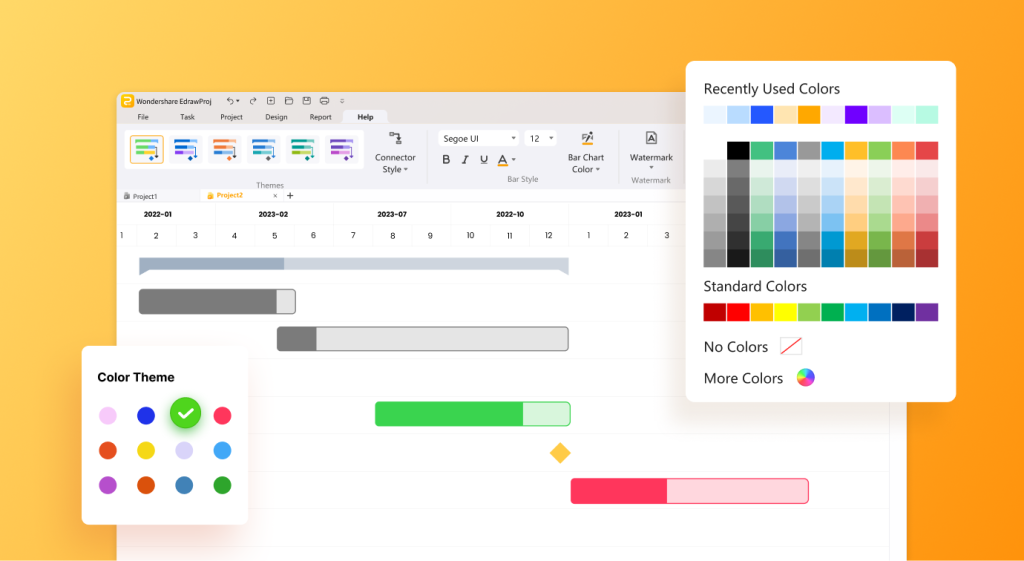The height and width of the screenshot is (561, 1024).
Task: Click the Italic formatting icon
Action: [x=465, y=159]
